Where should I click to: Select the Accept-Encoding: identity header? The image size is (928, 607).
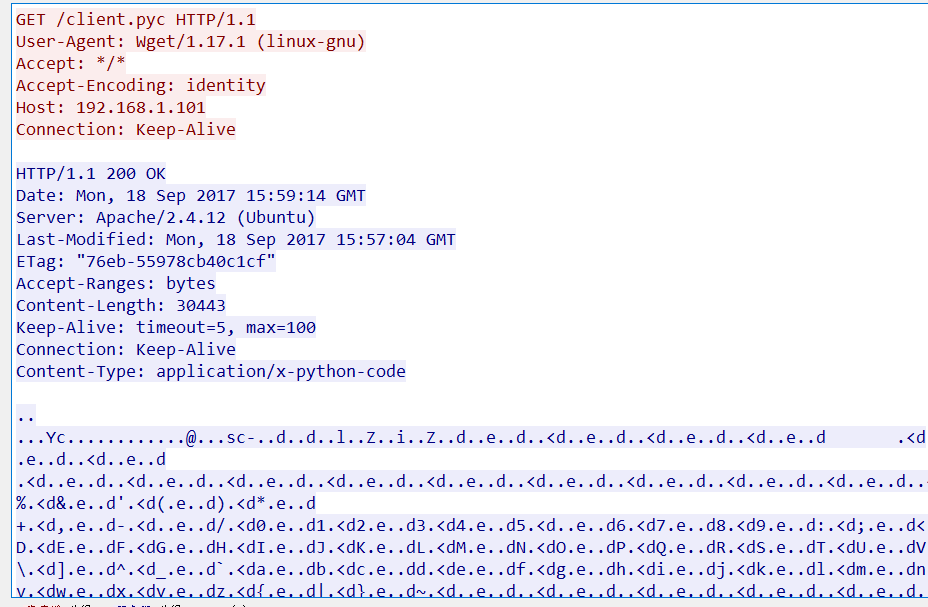(x=140, y=85)
